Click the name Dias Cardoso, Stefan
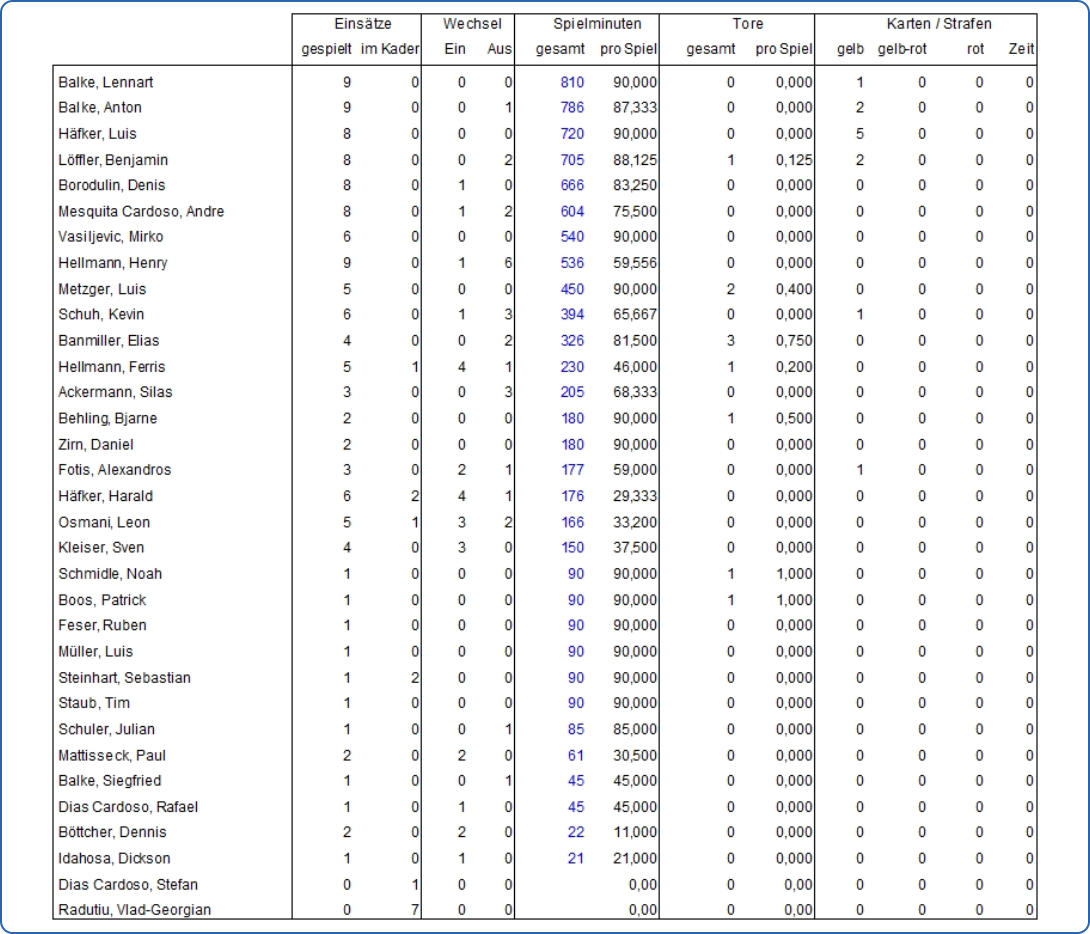 click(128, 885)
